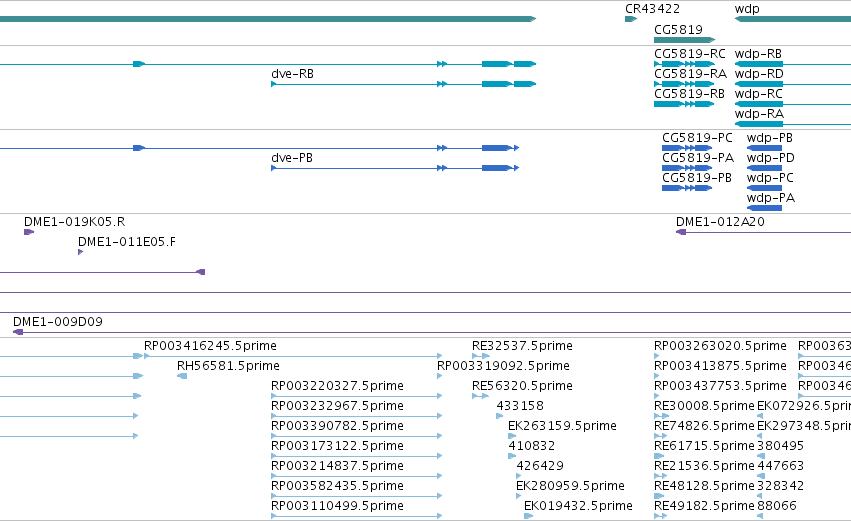Select transcript label CG5819-RB

689,94
